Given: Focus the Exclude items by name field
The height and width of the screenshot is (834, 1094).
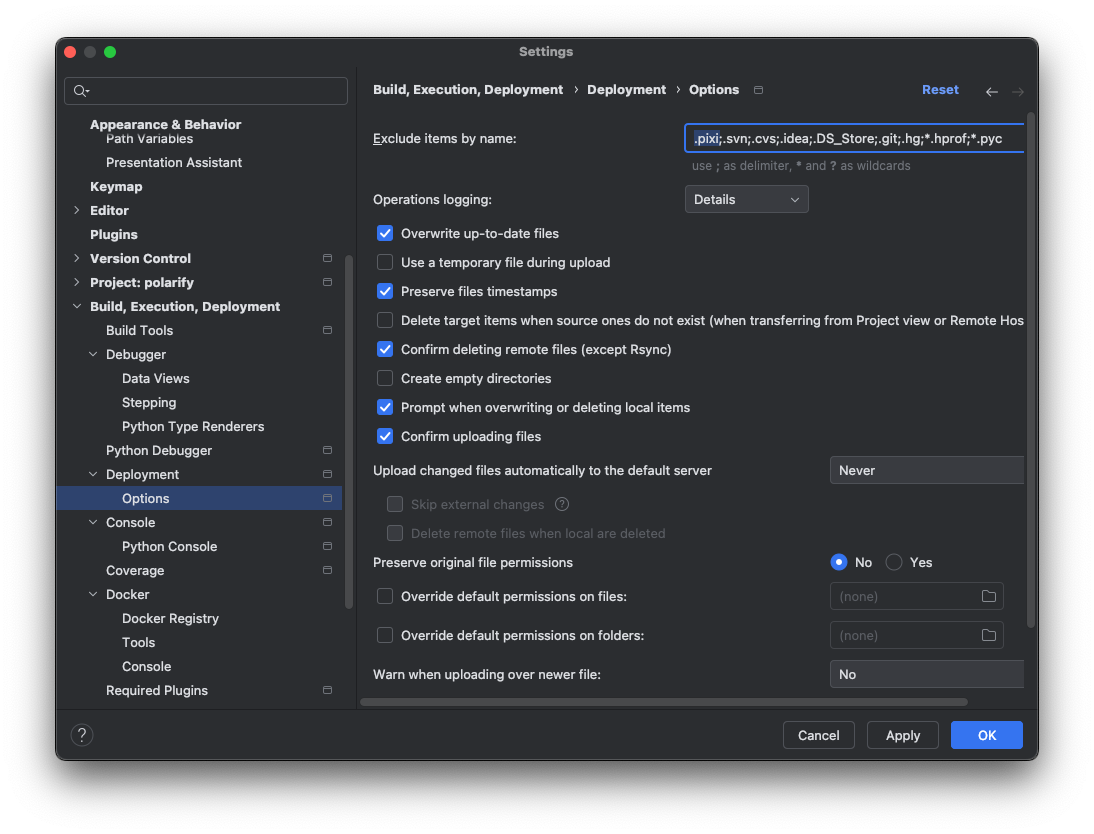Looking at the screenshot, I should tap(854, 138).
